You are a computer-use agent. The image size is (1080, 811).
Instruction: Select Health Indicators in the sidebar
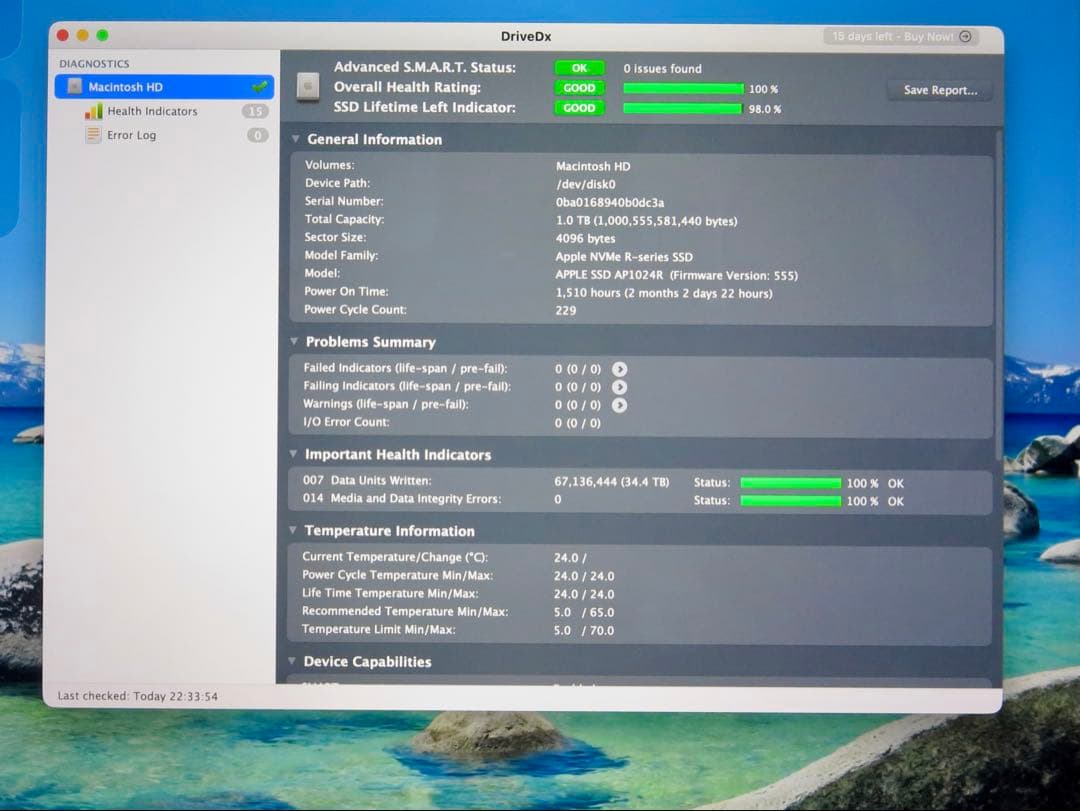click(152, 111)
